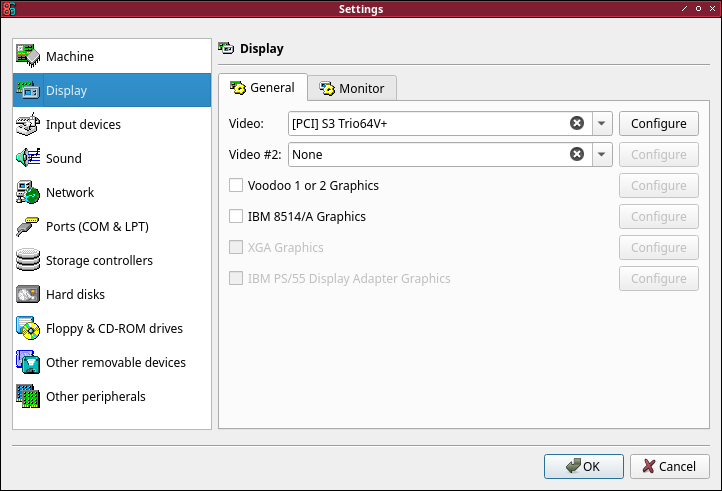Click the Other peripherals board icon
722x491 pixels.
coord(28,396)
